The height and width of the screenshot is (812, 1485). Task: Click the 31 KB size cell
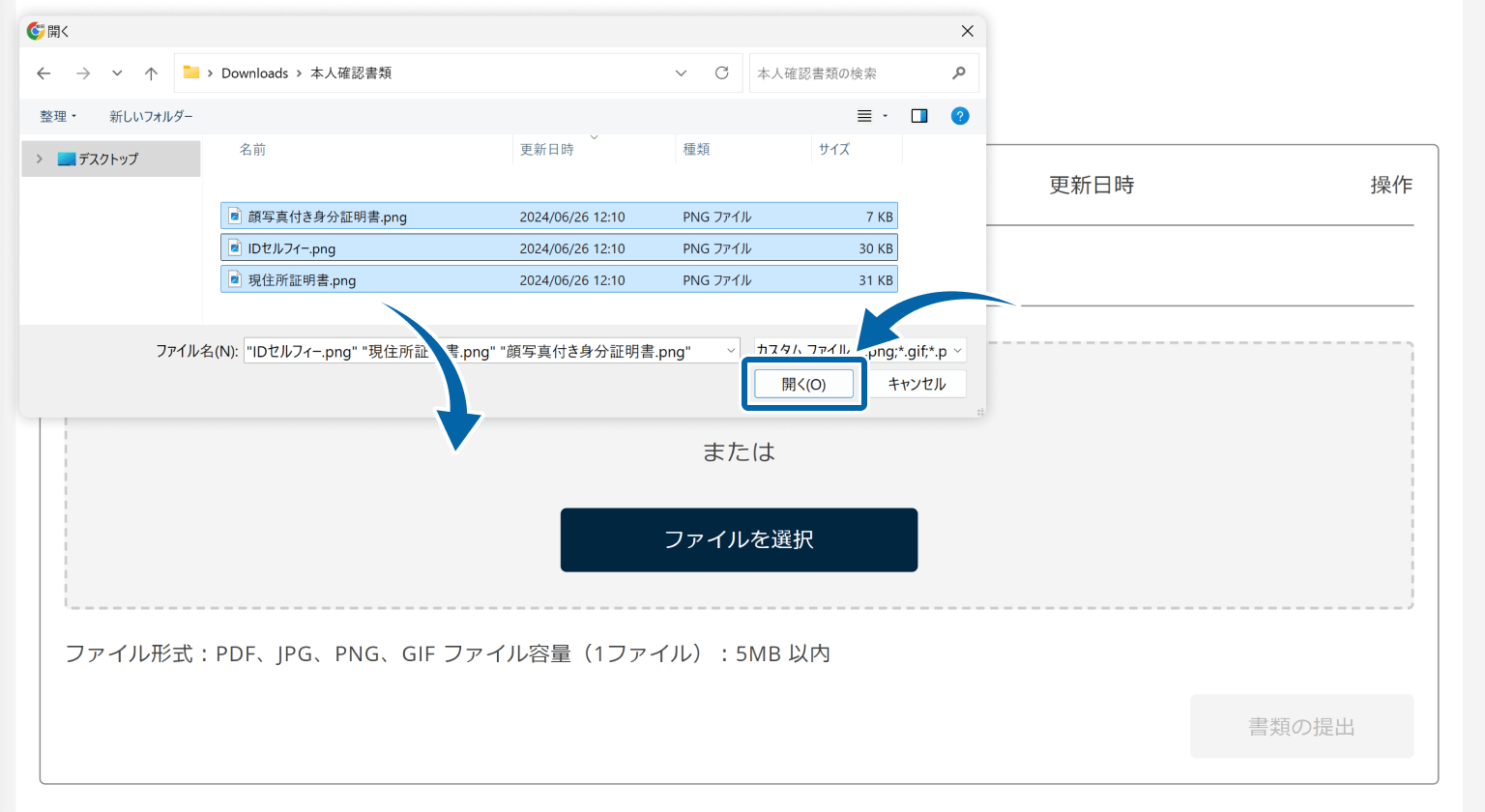876,280
